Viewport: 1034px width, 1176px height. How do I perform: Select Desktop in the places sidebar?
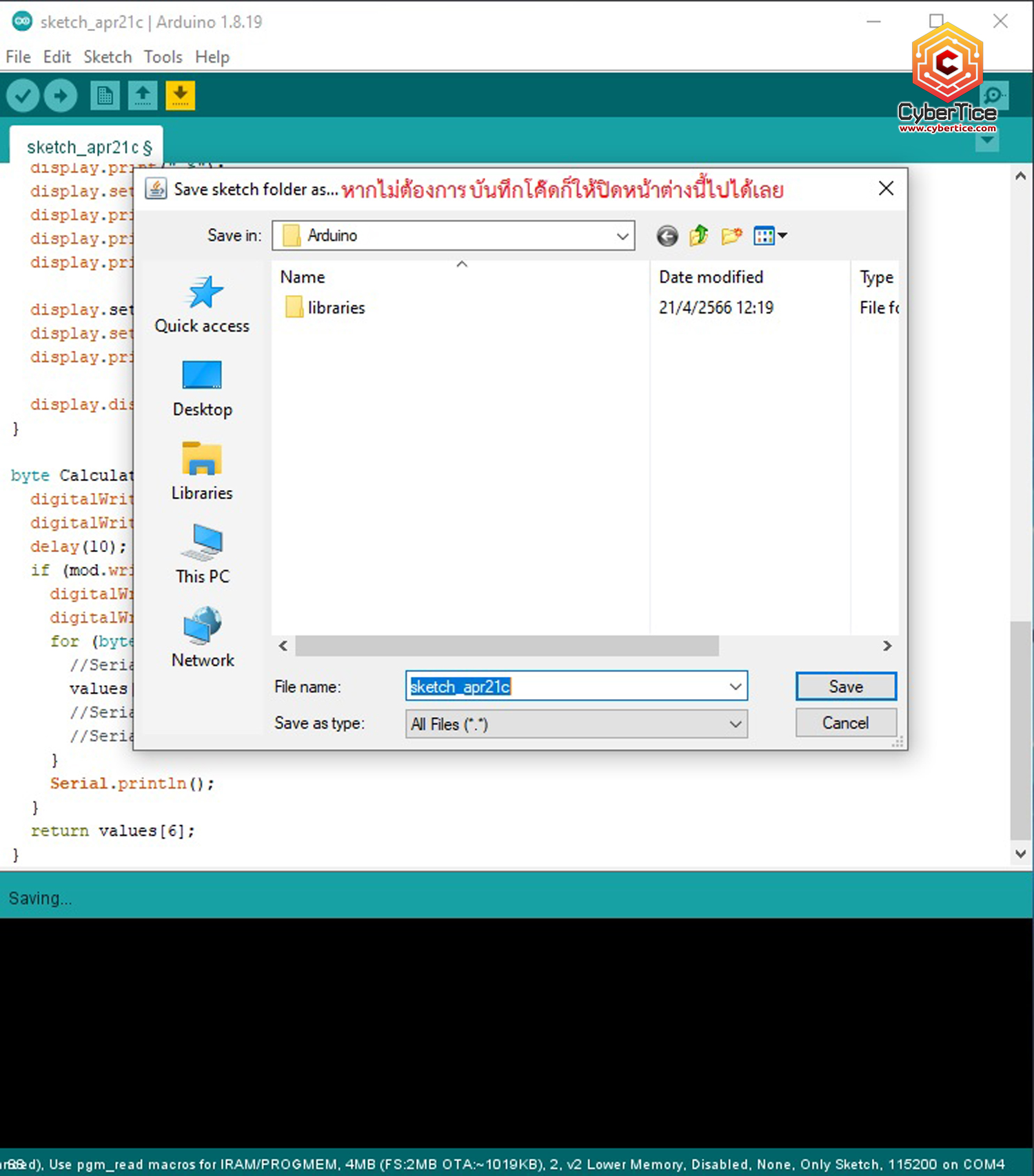tap(202, 389)
